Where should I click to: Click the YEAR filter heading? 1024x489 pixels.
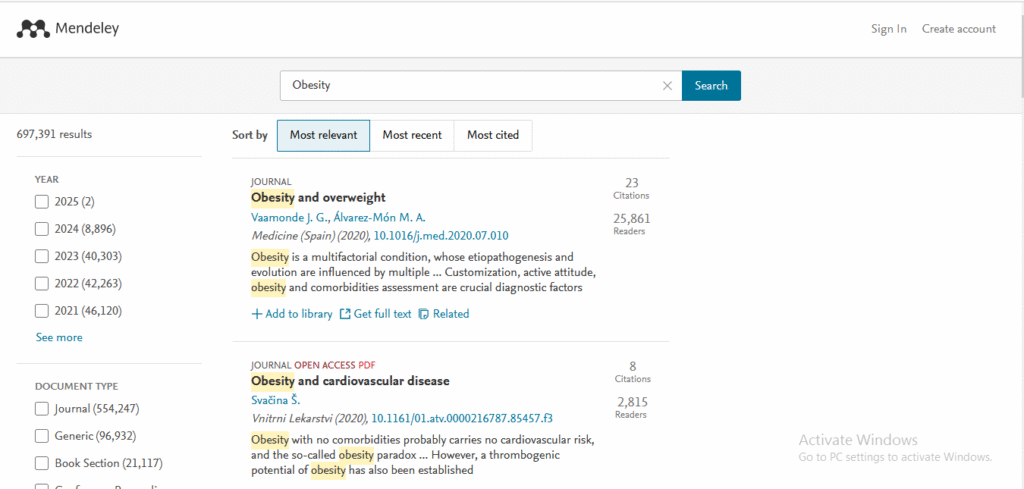click(47, 179)
